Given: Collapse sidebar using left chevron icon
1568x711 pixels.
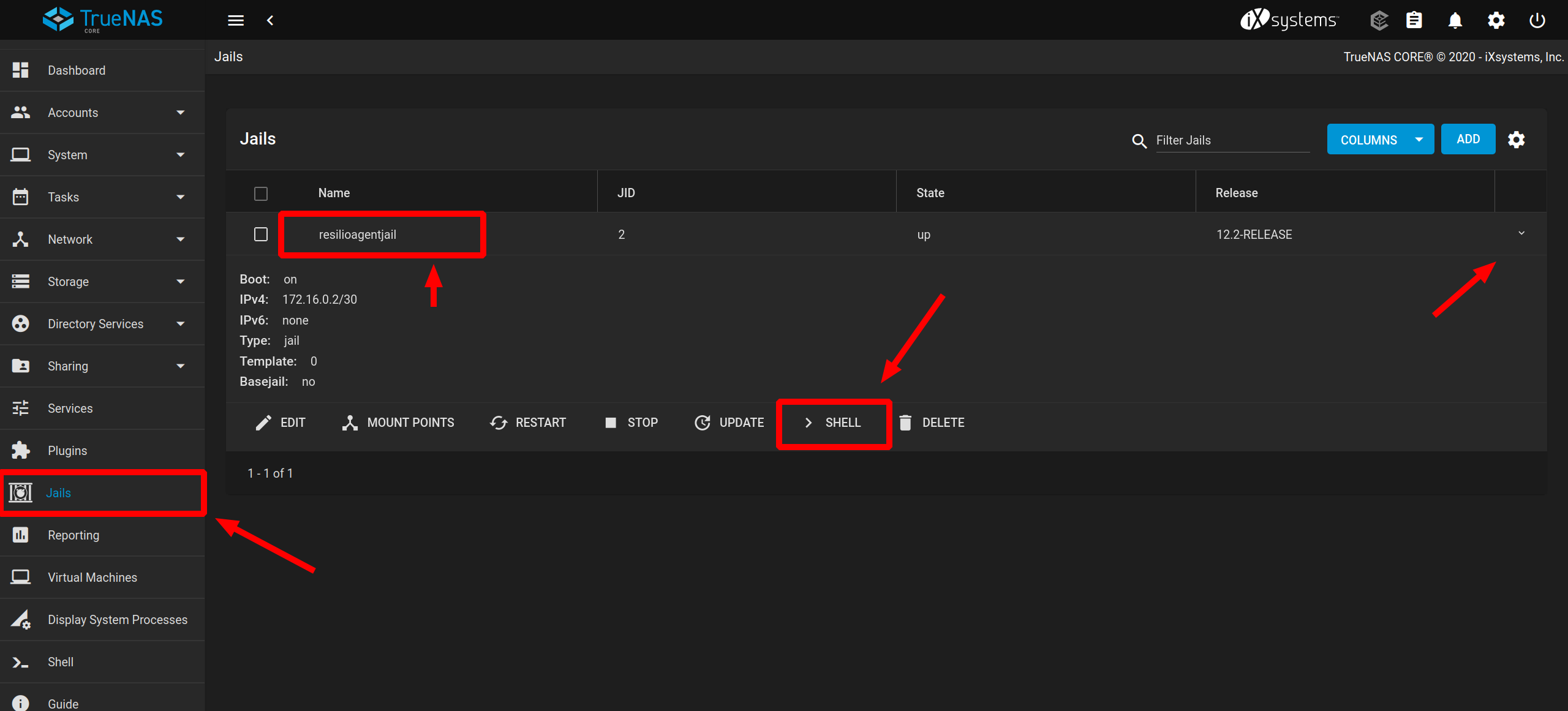Looking at the screenshot, I should tap(270, 20).
